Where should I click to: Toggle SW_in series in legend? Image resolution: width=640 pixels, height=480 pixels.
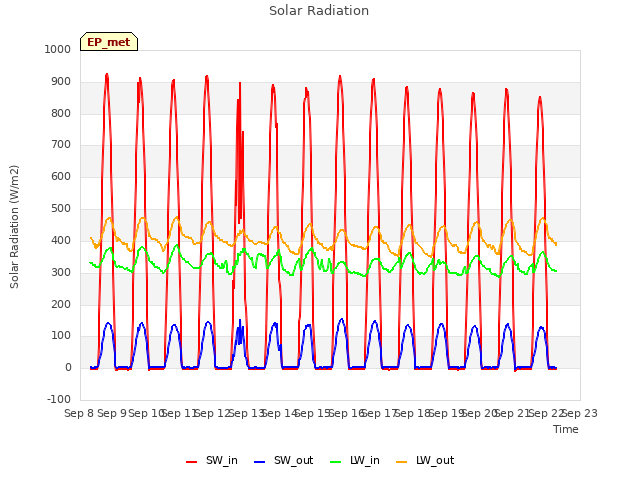pyautogui.click(x=211, y=460)
